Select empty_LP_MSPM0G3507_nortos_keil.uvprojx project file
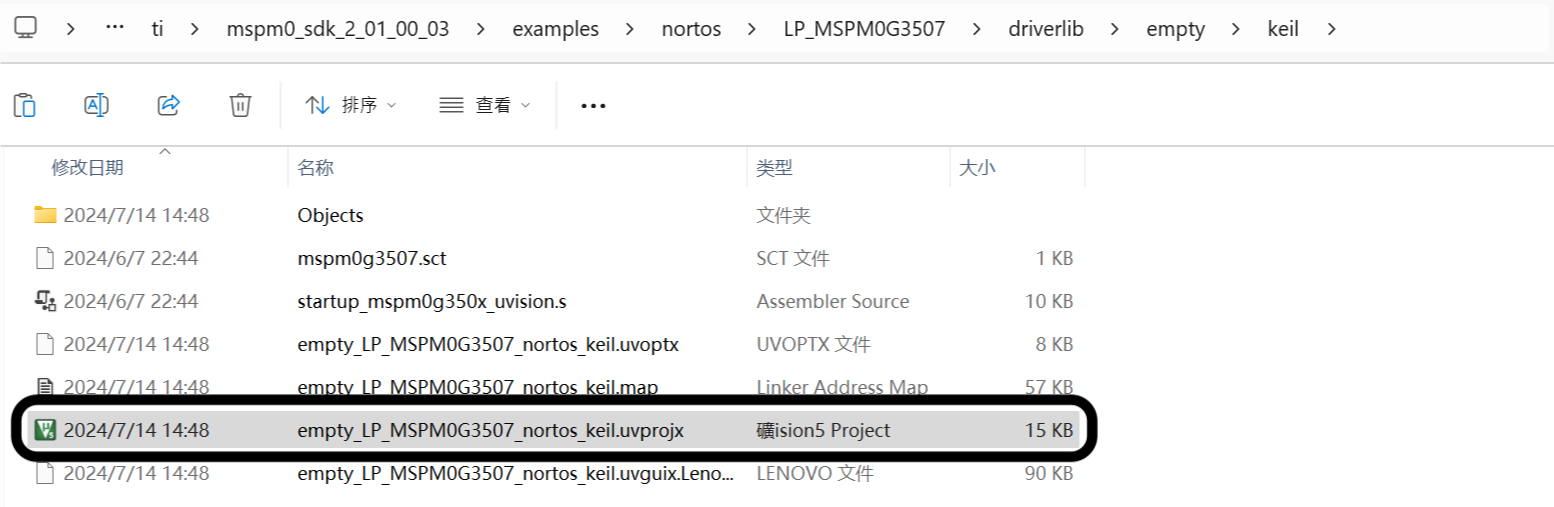This screenshot has height=507, width=1554. 491,431
